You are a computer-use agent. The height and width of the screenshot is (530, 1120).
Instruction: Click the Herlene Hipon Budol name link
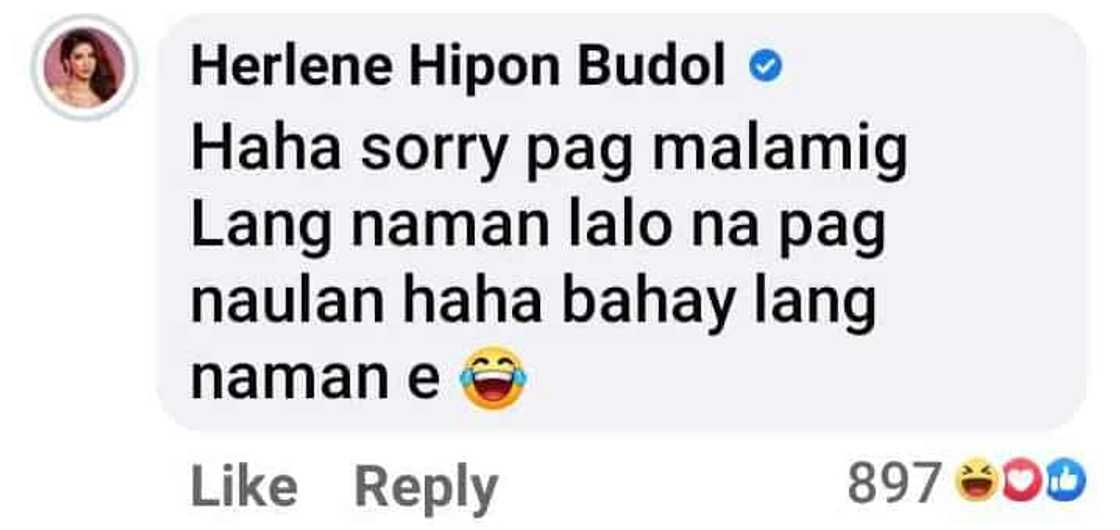pyautogui.click(x=457, y=66)
